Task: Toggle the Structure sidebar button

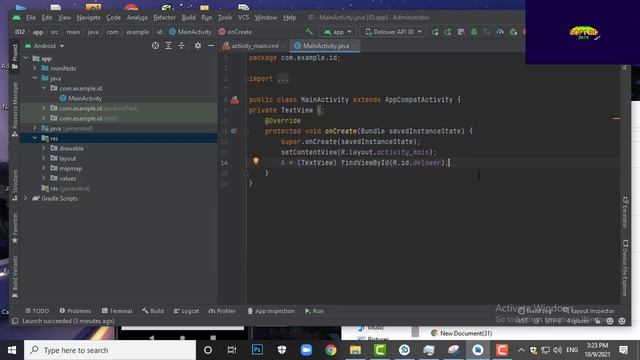Action: [x=15, y=185]
